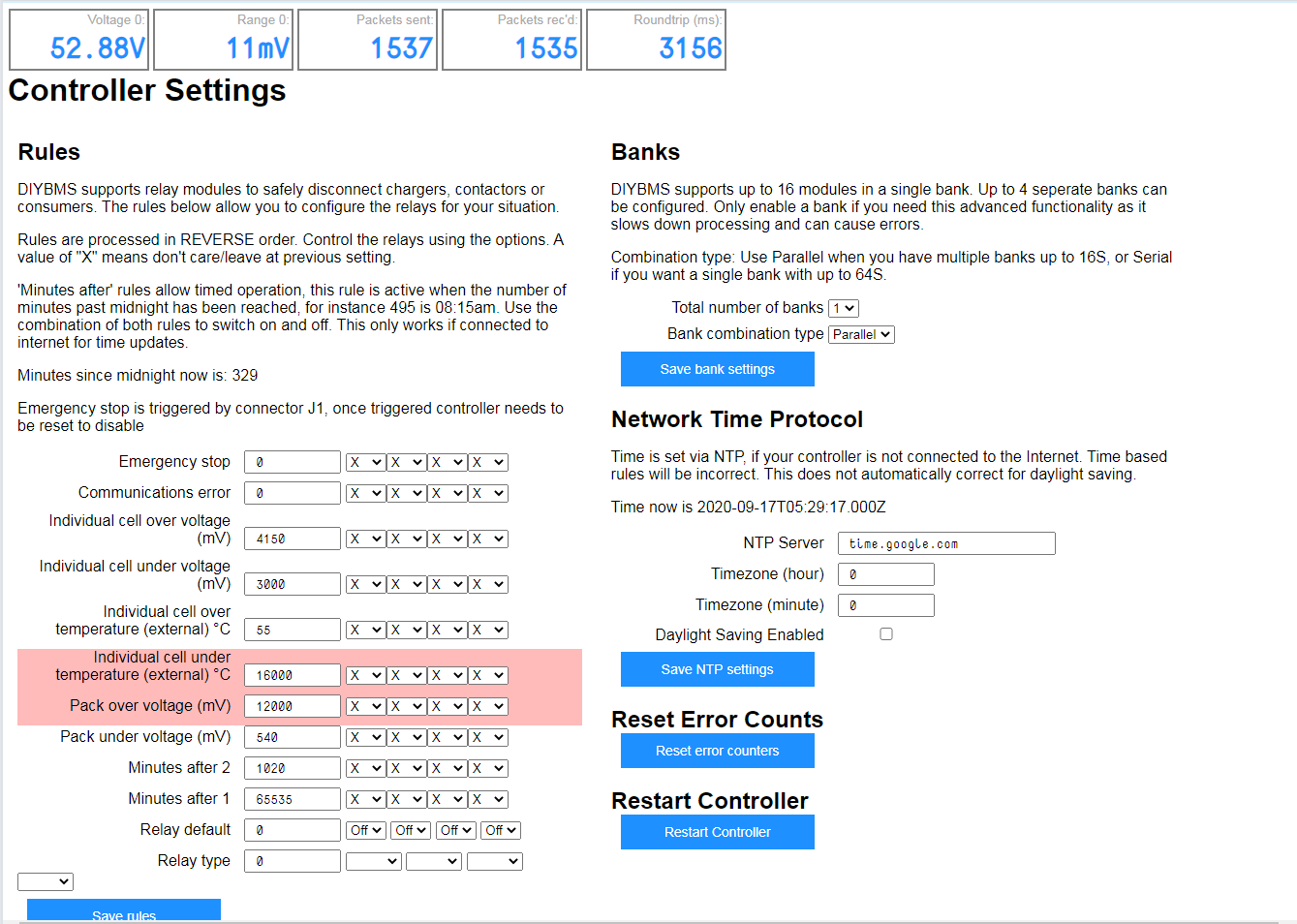Screen dimensions: 1297x924
Task: Click the 'Minutes since midnight now is: 329' text
Action: pos(138,376)
